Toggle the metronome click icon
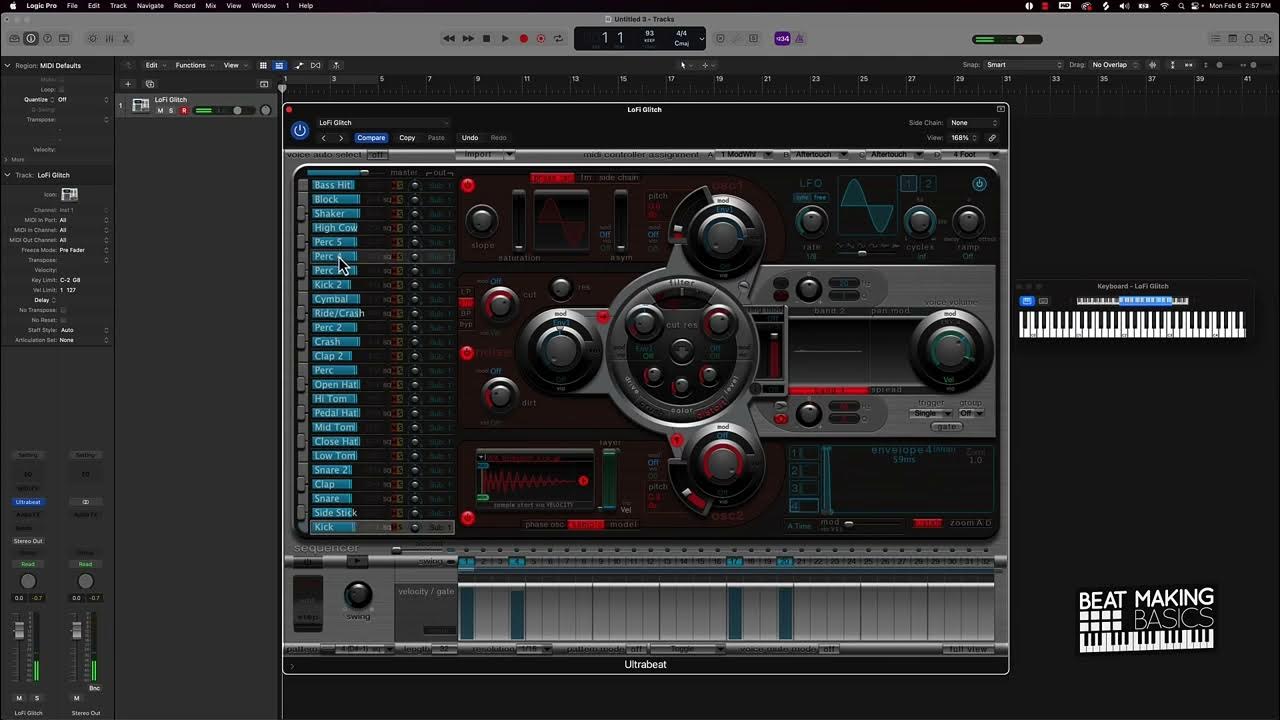 tap(799, 39)
